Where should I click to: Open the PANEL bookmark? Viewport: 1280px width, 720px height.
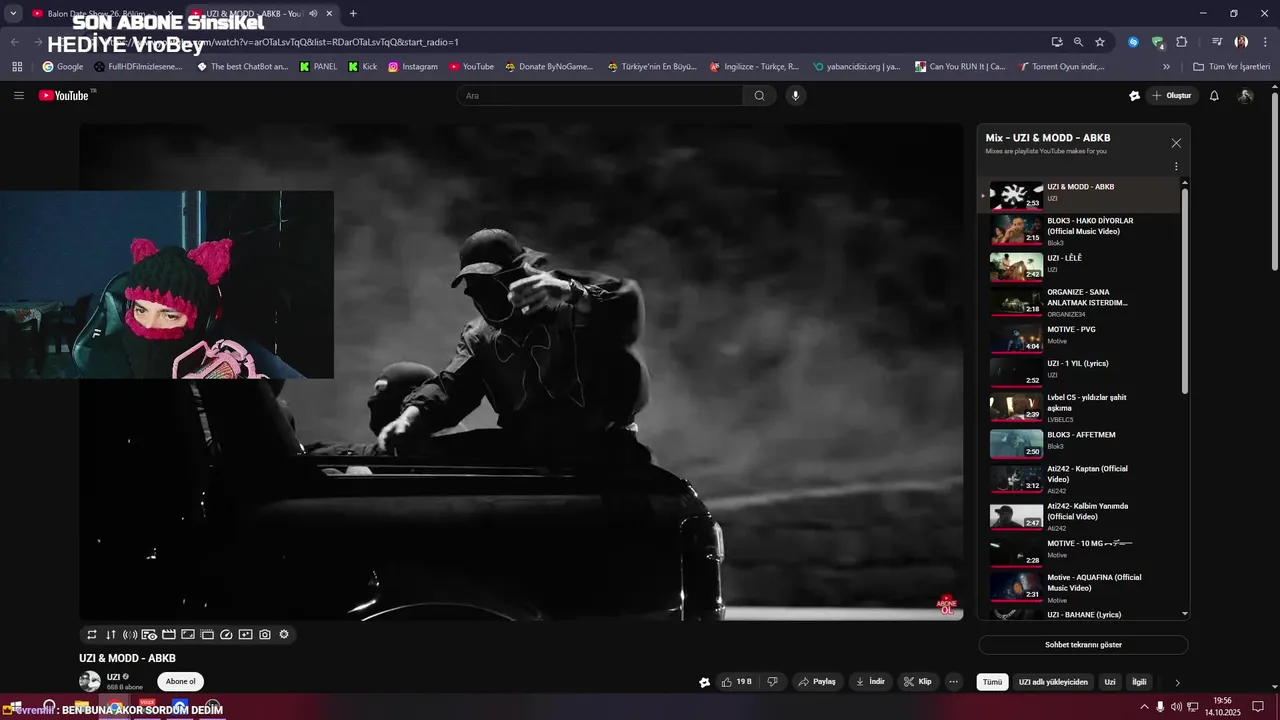tap(318, 67)
